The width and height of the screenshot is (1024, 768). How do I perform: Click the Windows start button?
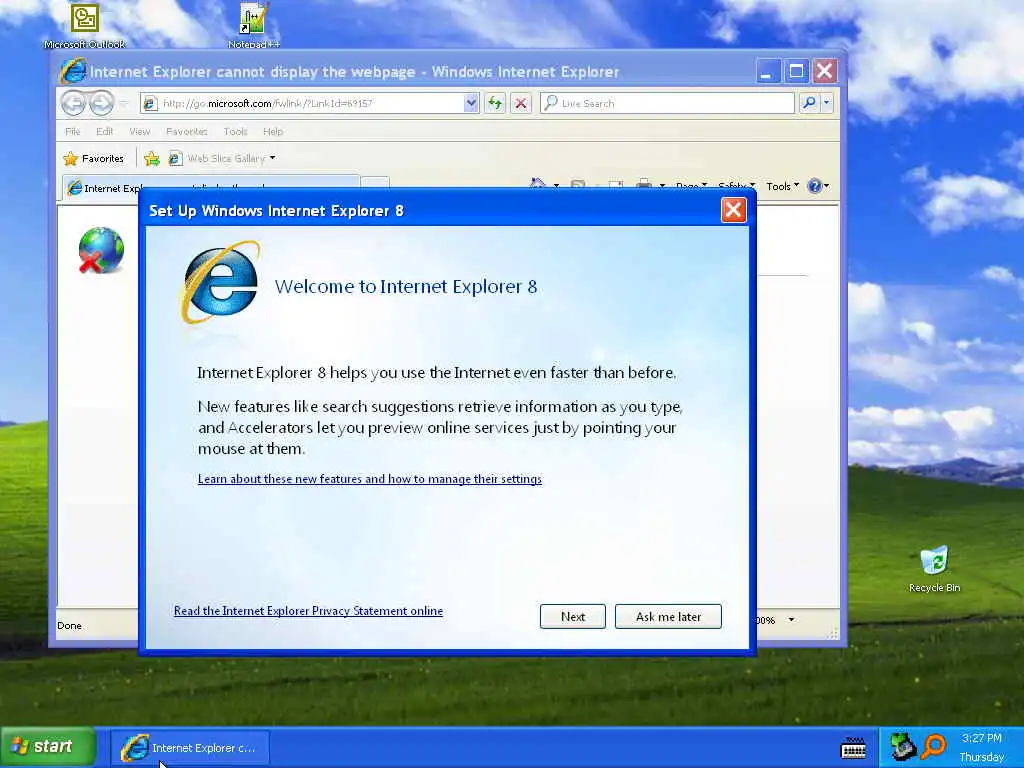click(48, 746)
